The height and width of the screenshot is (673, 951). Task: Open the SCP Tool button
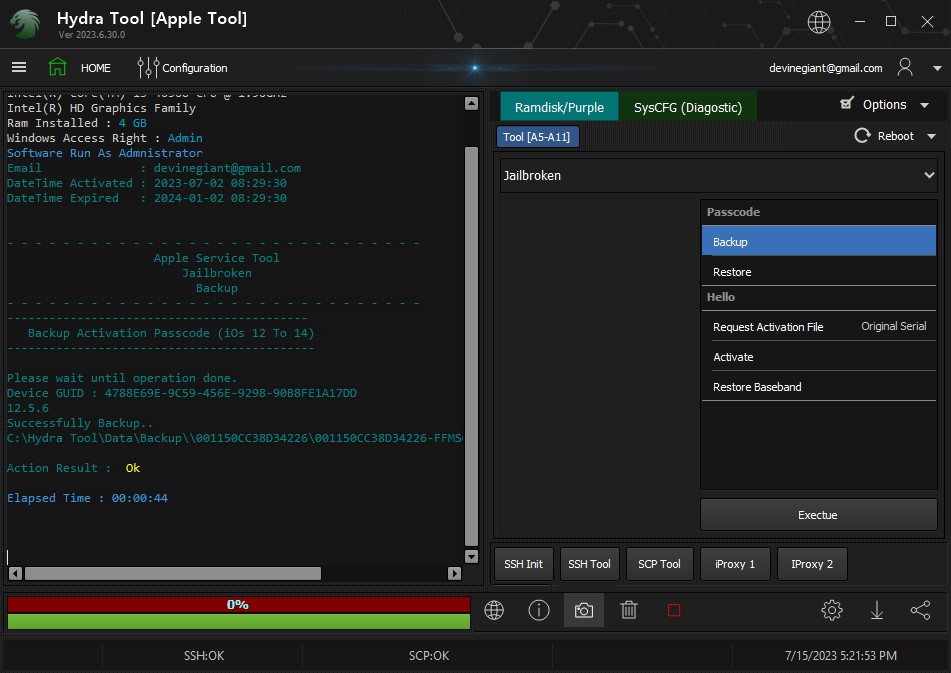point(659,564)
